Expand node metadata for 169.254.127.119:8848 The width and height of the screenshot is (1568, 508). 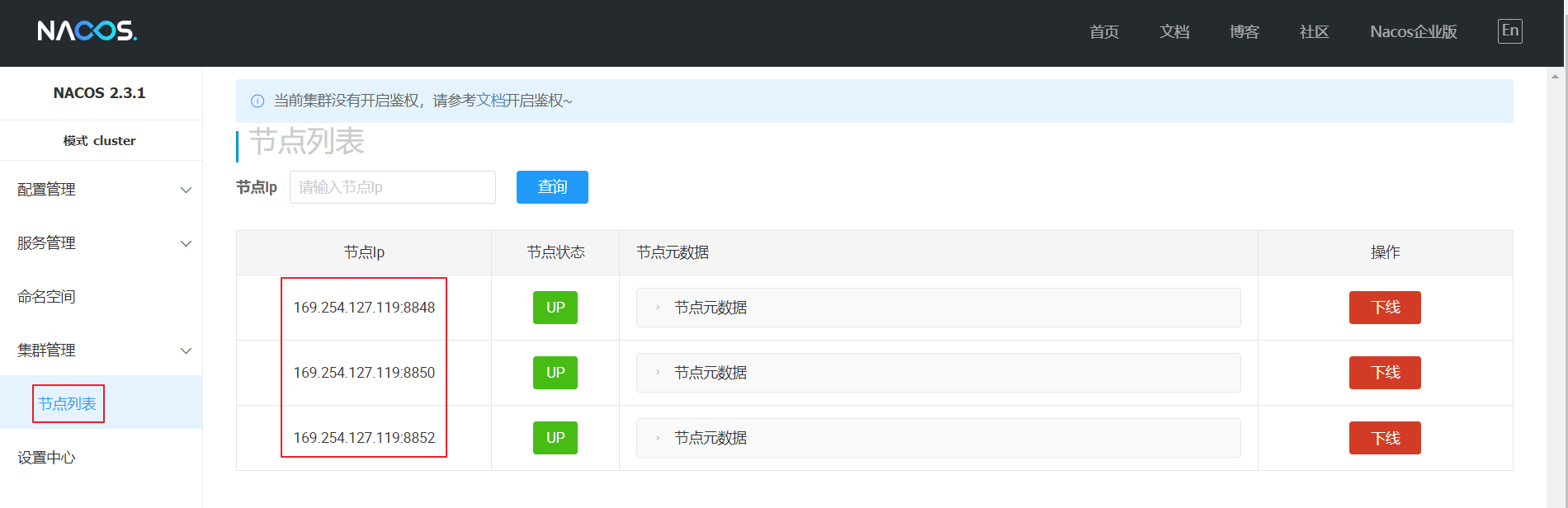pyautogui.click(x=658, y=308)
